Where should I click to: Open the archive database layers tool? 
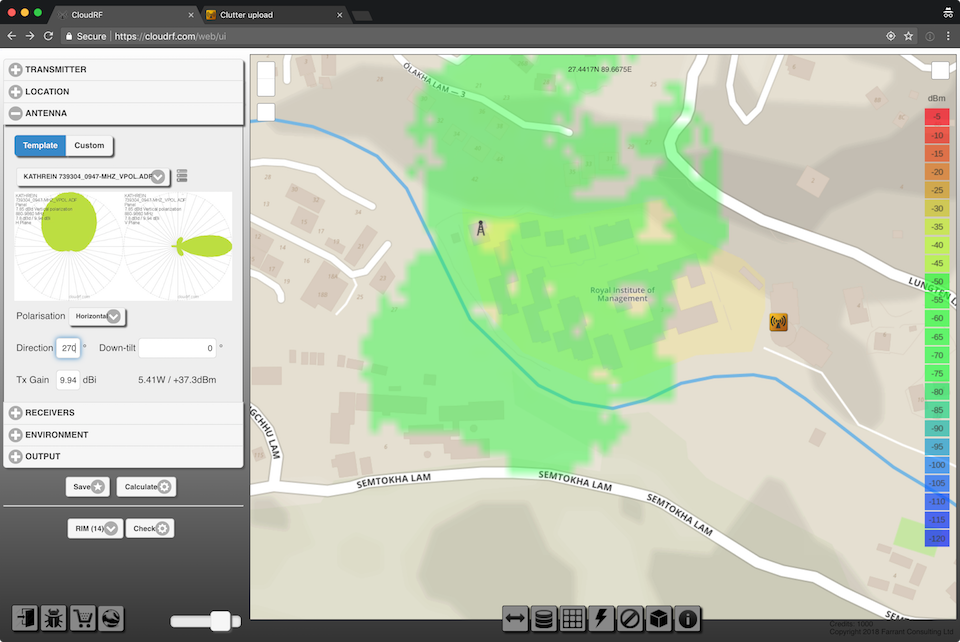544,619
